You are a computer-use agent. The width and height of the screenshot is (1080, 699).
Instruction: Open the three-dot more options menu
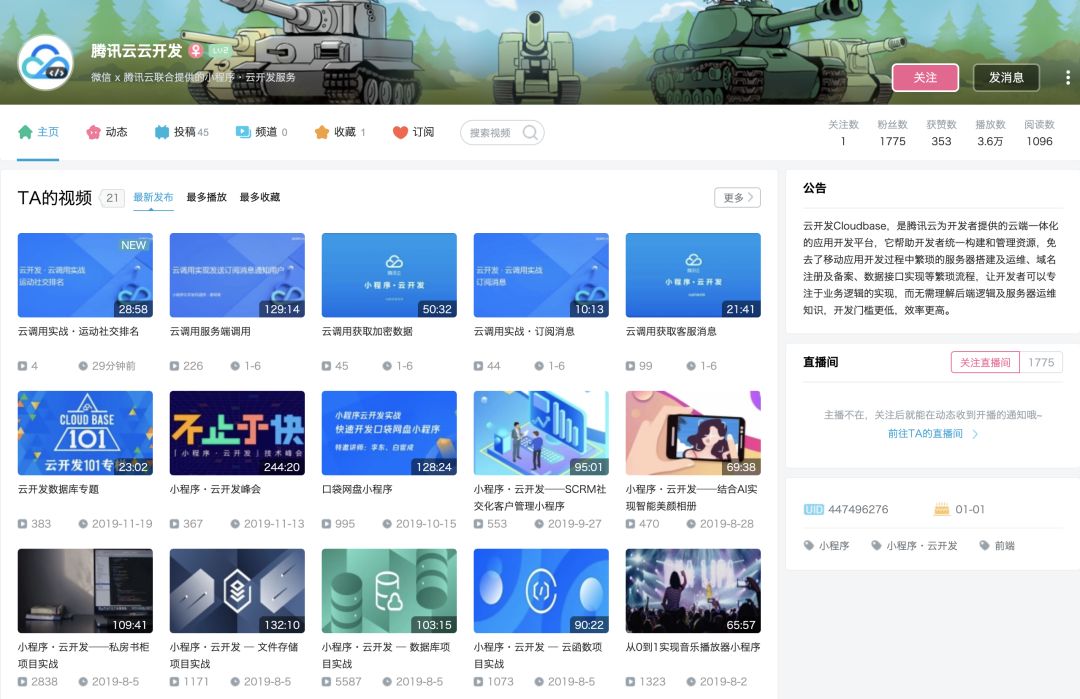1068,78
